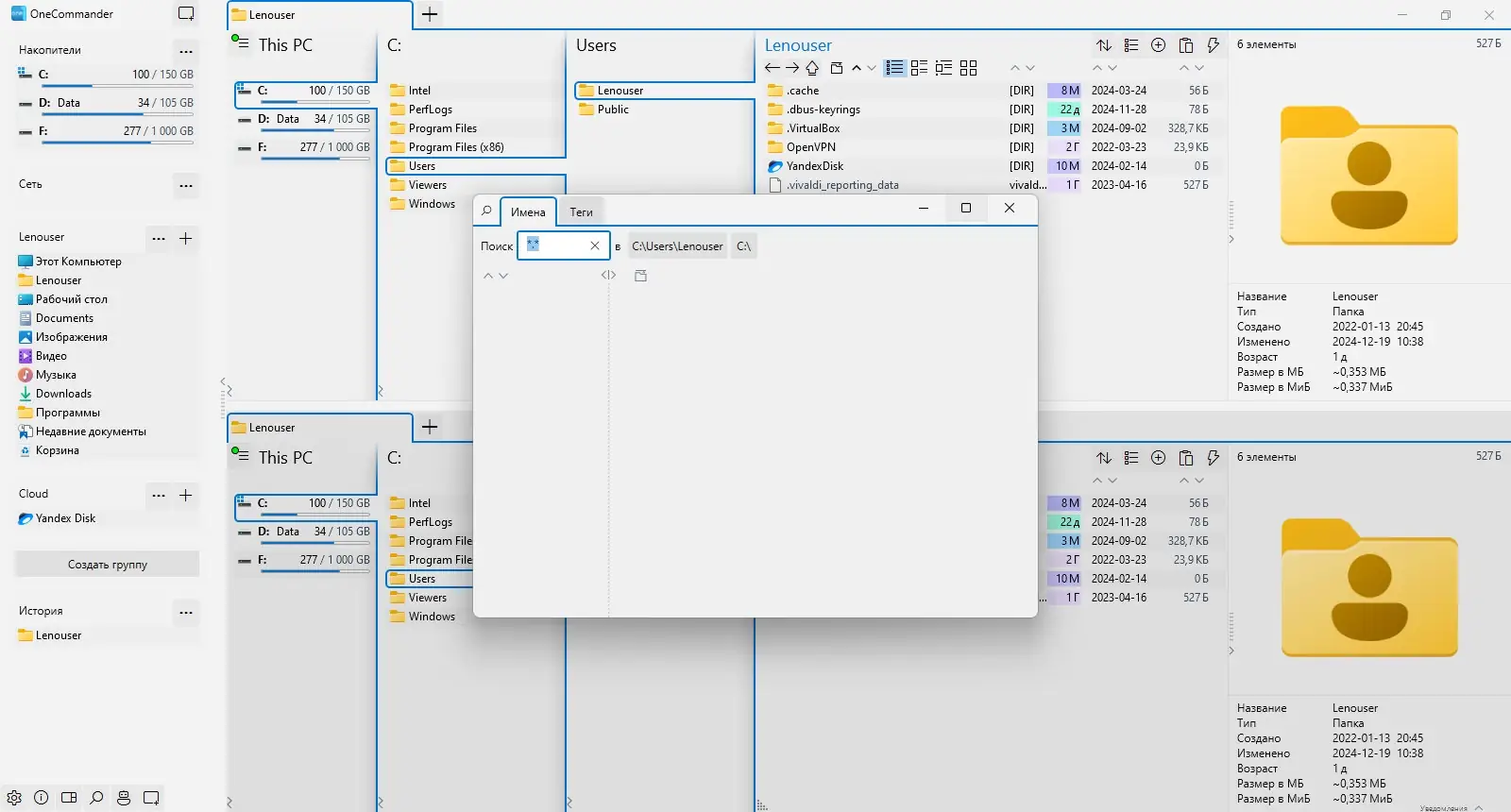
Task: Open sort options in bottom pane
Action: (1104, 458)
